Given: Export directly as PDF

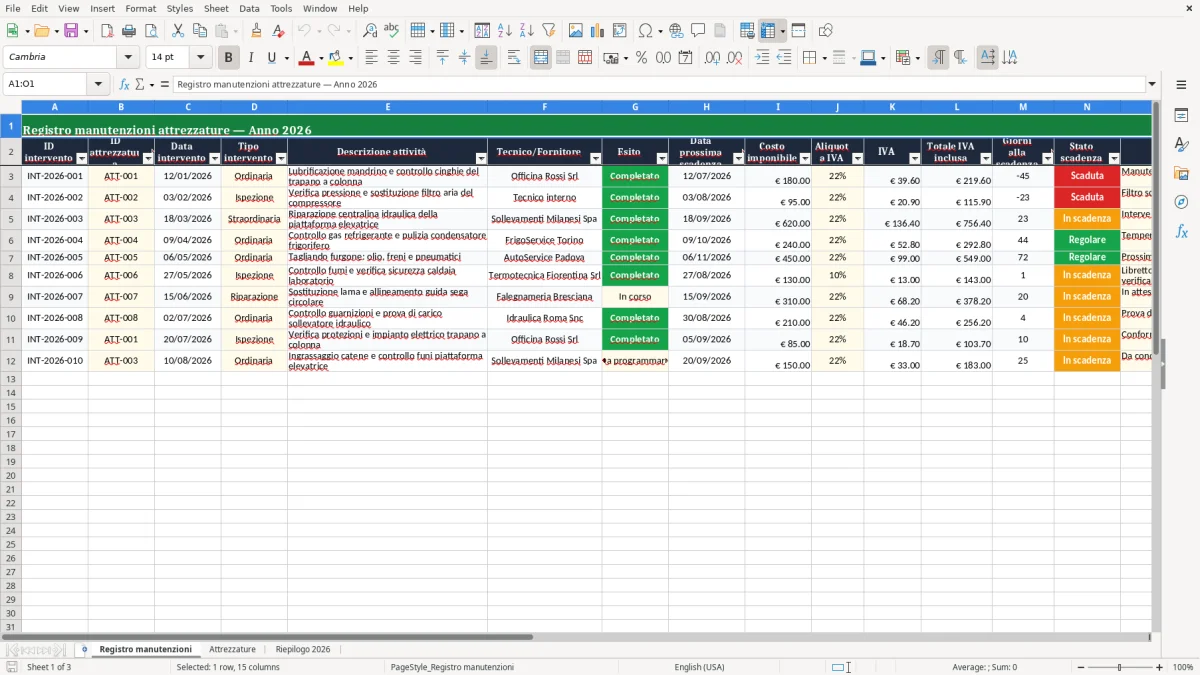Looking at the screenshot, I should point(106,31).
